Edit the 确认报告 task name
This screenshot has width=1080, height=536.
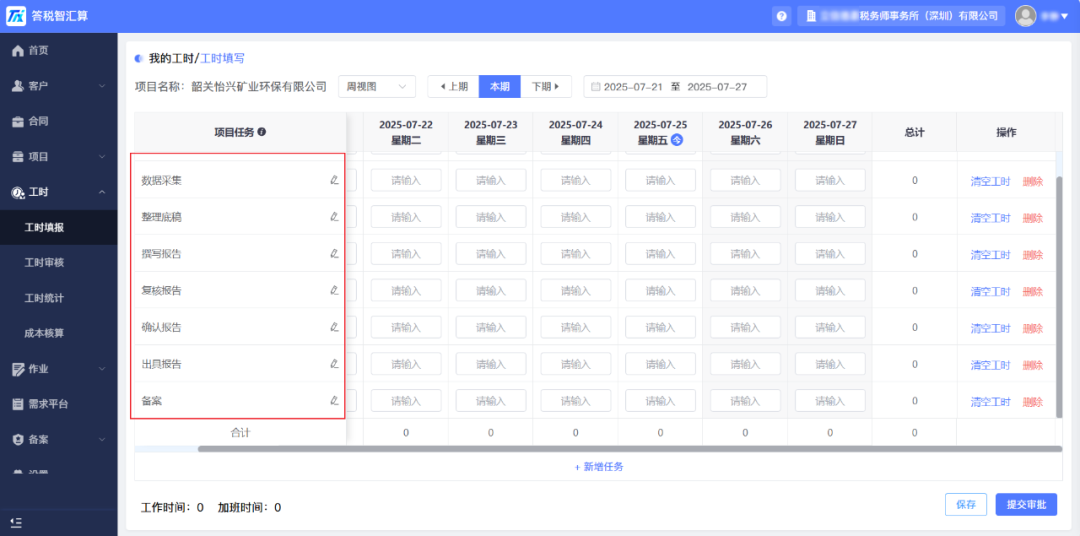coord(334,327)
